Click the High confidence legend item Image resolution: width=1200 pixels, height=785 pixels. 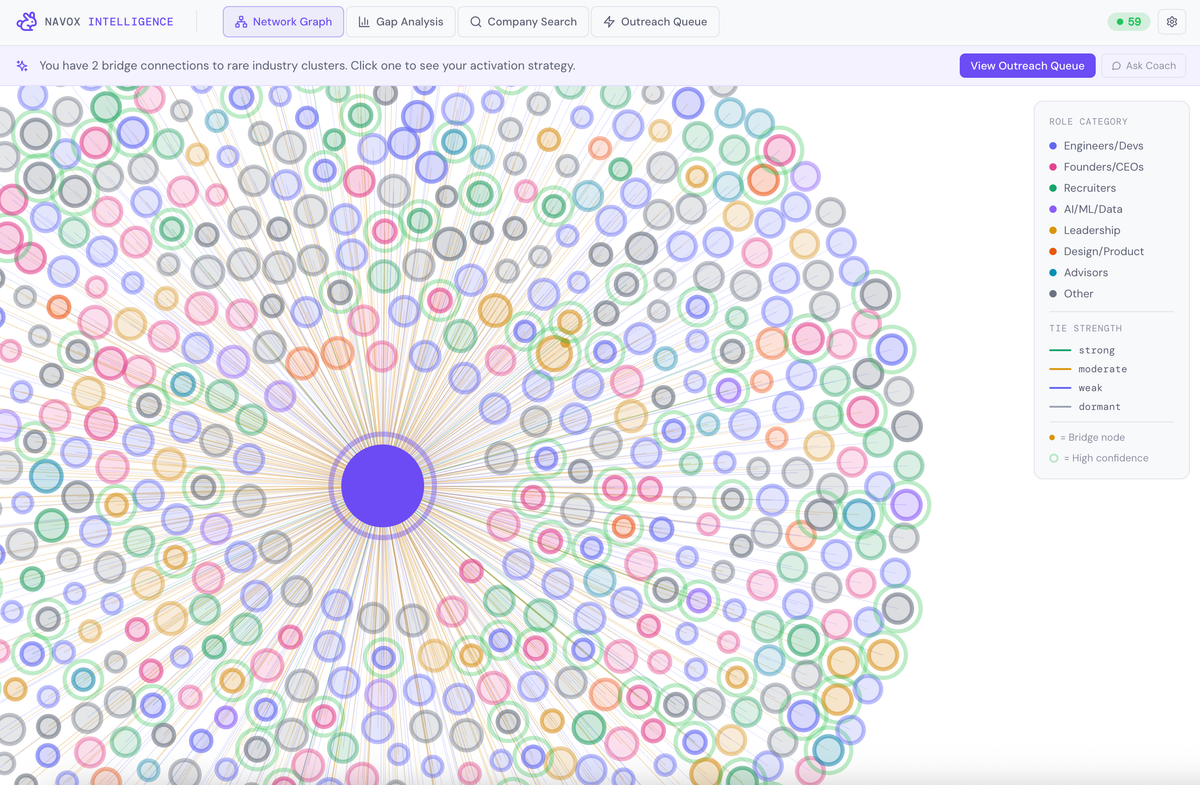pyautogui.click(x=1107, y=458)
